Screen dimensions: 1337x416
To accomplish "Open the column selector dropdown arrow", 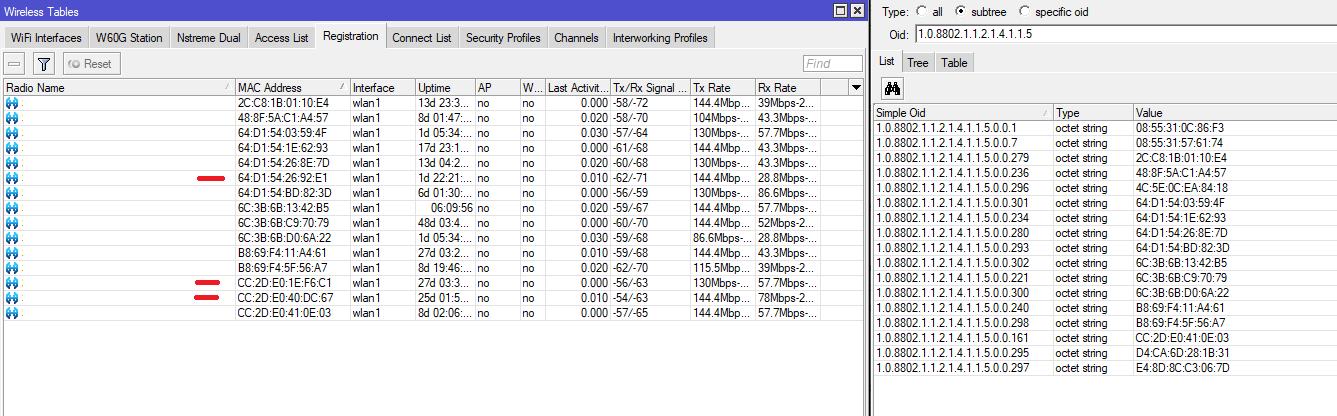I will click(x=856, y=88).
